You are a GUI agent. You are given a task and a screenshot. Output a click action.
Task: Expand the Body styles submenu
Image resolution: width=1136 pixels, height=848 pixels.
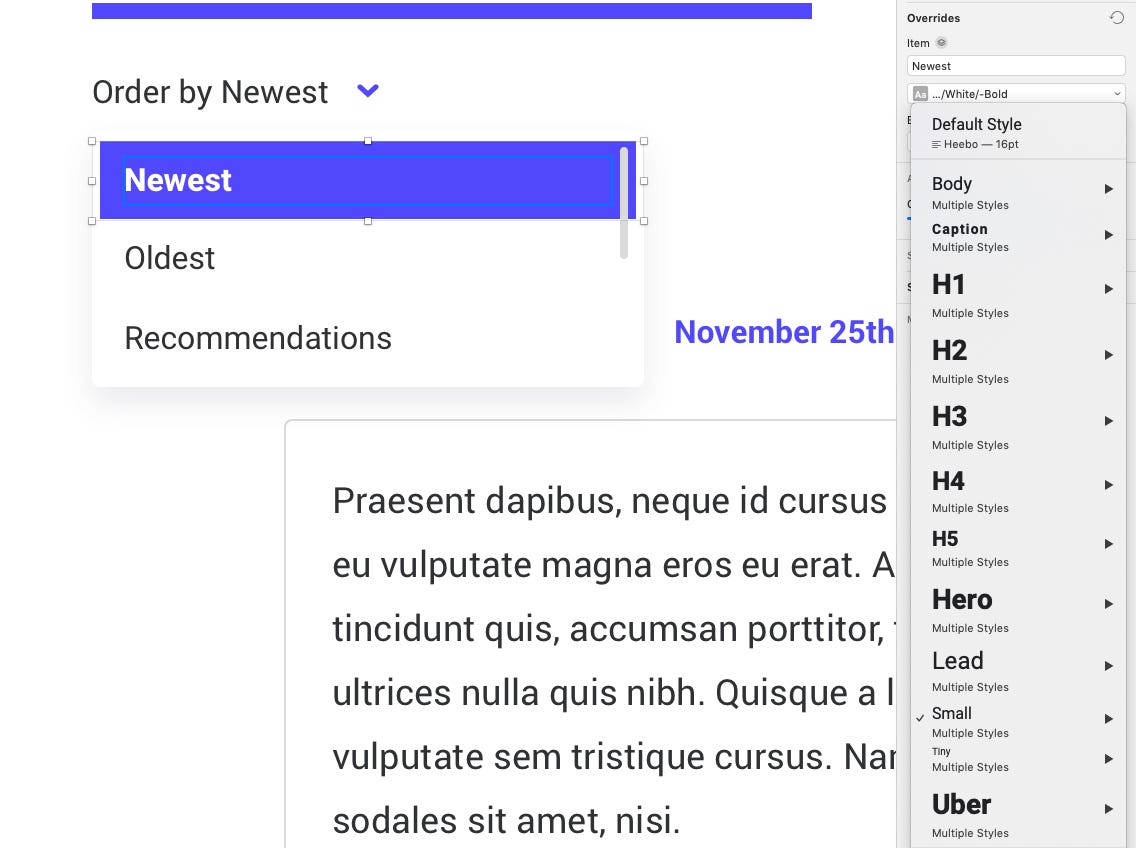pyautogui.click(x=1018, y=193)
